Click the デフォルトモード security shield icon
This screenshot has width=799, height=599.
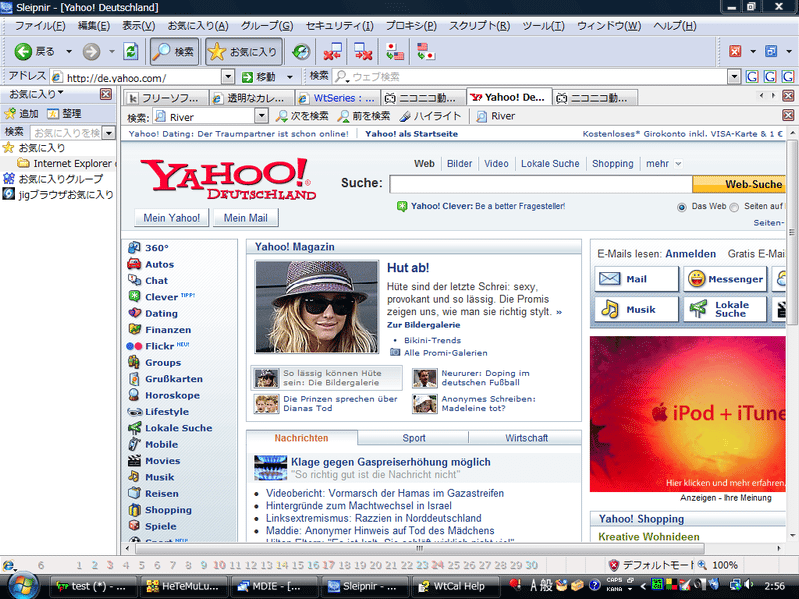click(614, 565)
